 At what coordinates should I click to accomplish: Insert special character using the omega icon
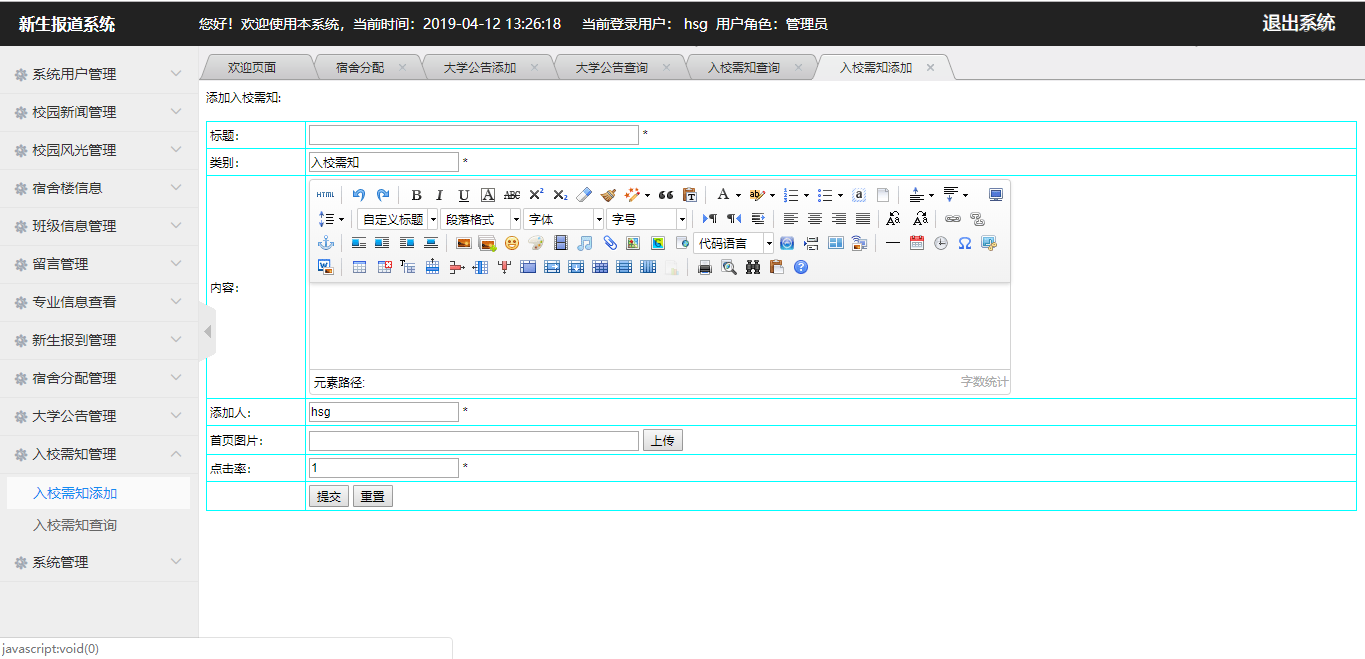[x=965, y=243]
